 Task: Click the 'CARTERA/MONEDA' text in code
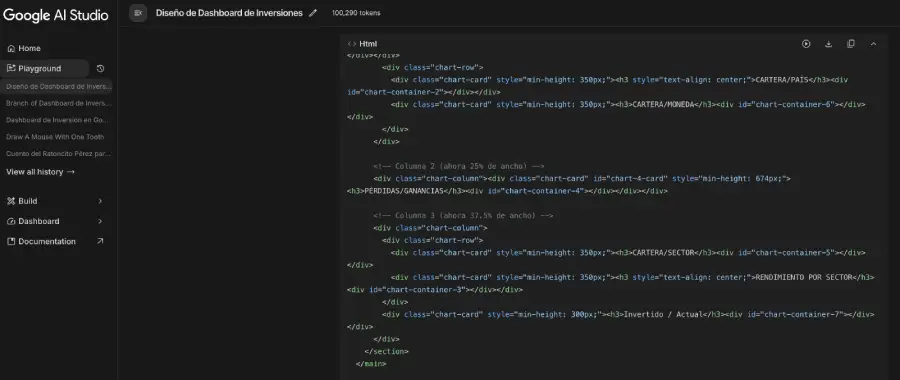[x=664, y=104]
